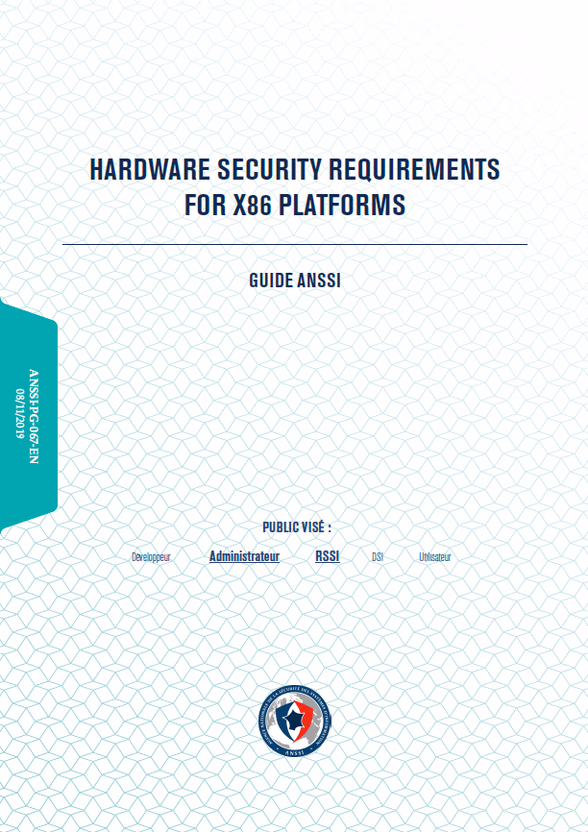Screen dimensions: 588x832
Task: Click the ANSSI text at the logo bottom
Action: 295,751
